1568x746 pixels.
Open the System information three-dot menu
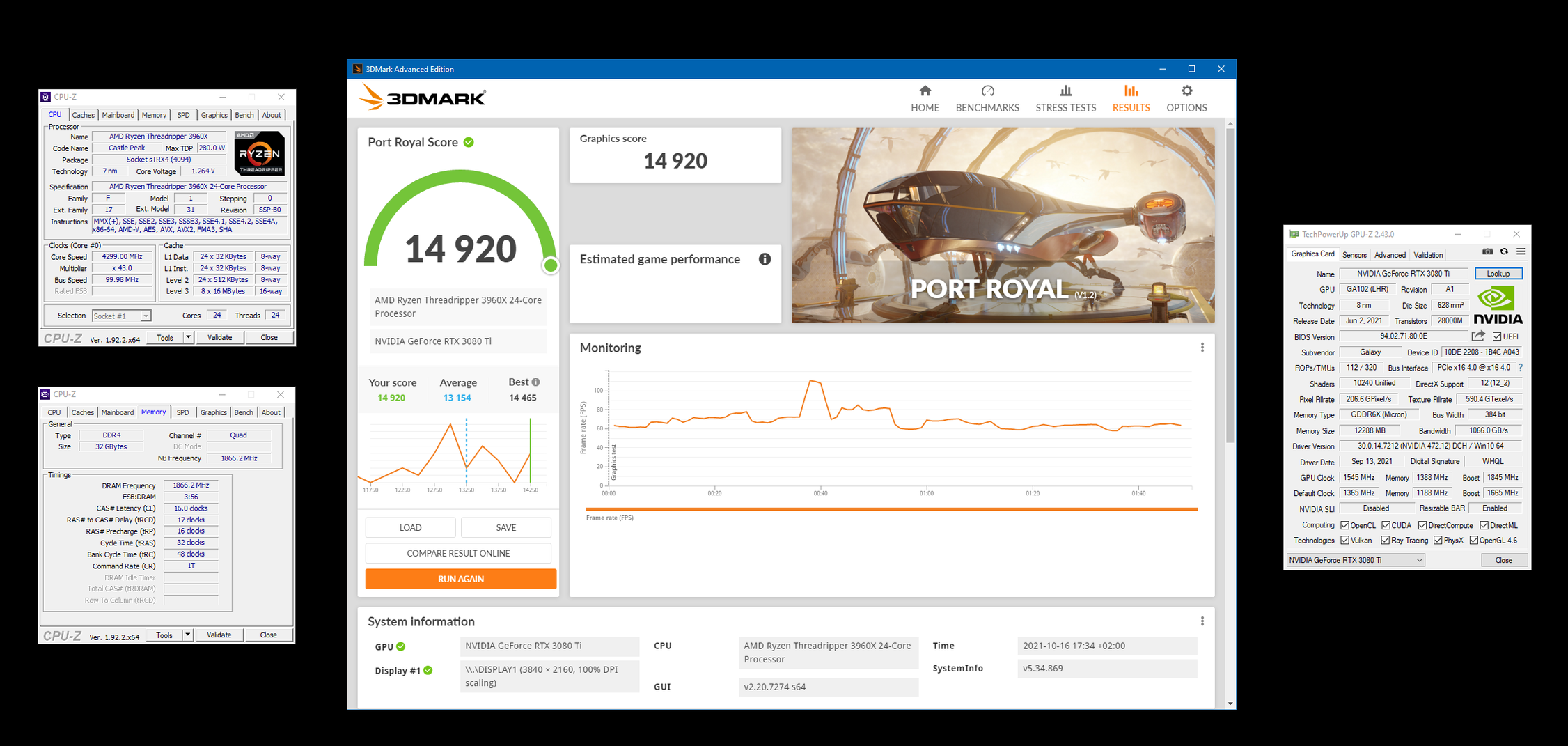click(x=1202, y=621)
